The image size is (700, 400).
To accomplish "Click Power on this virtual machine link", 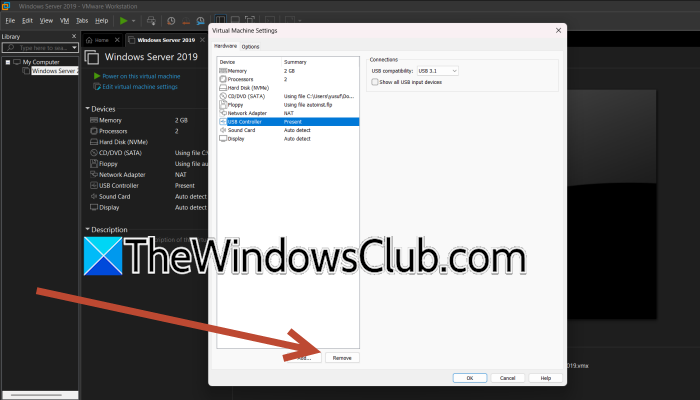I will coord(141,76).
